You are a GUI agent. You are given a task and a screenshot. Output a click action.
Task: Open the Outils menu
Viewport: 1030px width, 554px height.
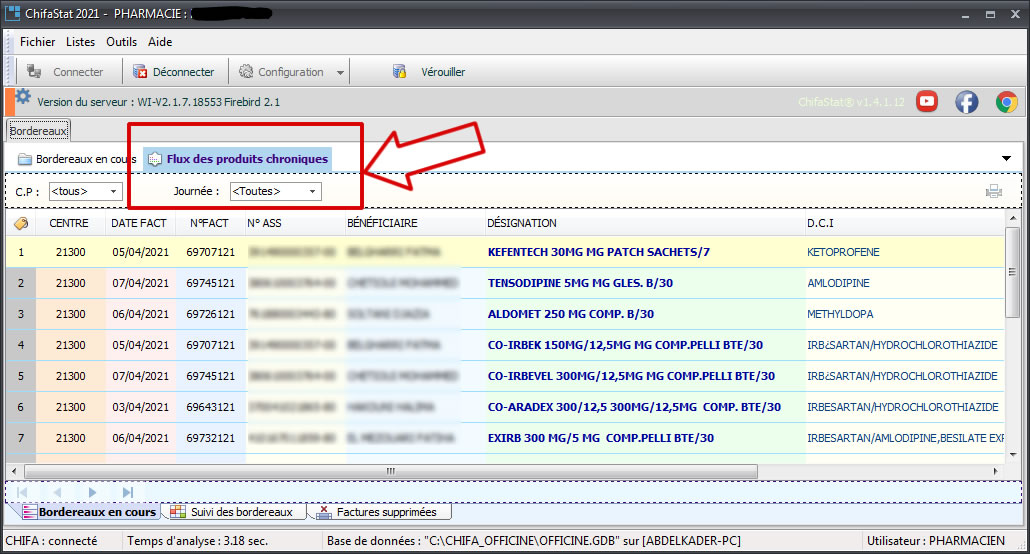(x=121, y=42)
